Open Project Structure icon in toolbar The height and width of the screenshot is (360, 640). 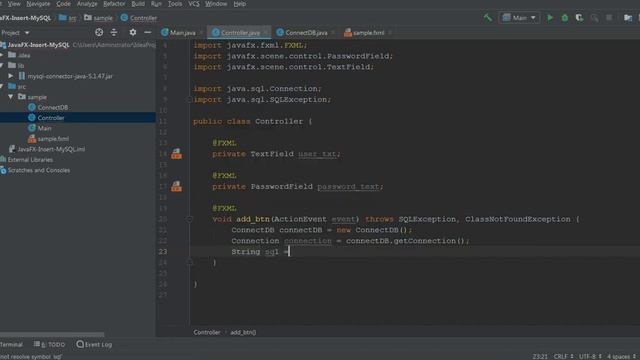coord(628,18)
